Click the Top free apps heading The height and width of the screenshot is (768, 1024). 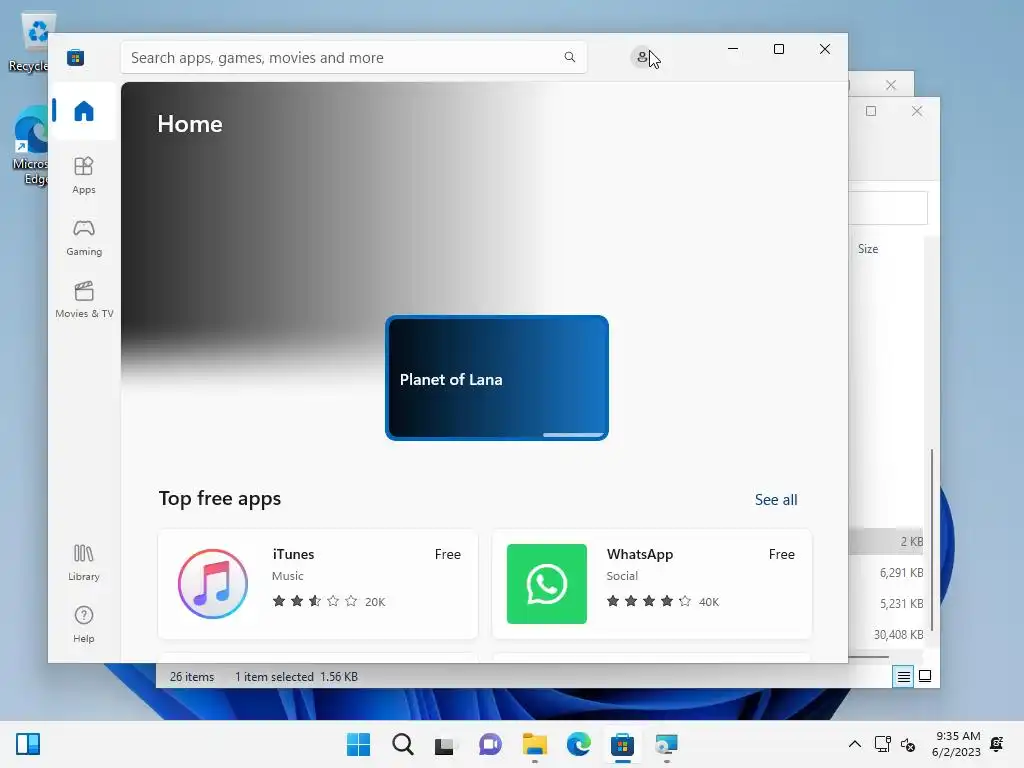219,498
